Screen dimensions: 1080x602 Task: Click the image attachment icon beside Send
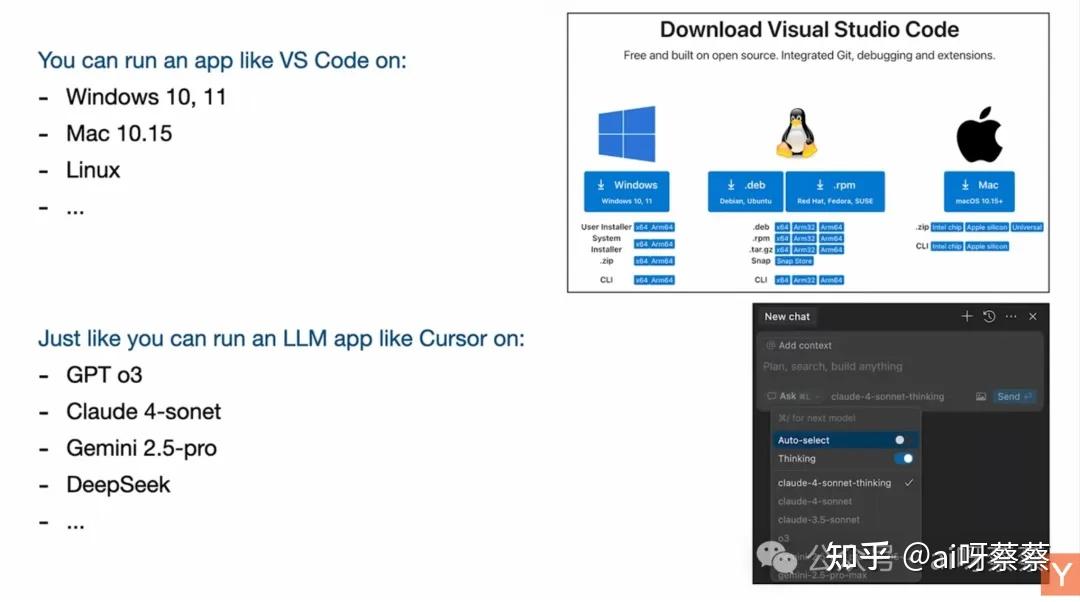[x=982, y=396]
